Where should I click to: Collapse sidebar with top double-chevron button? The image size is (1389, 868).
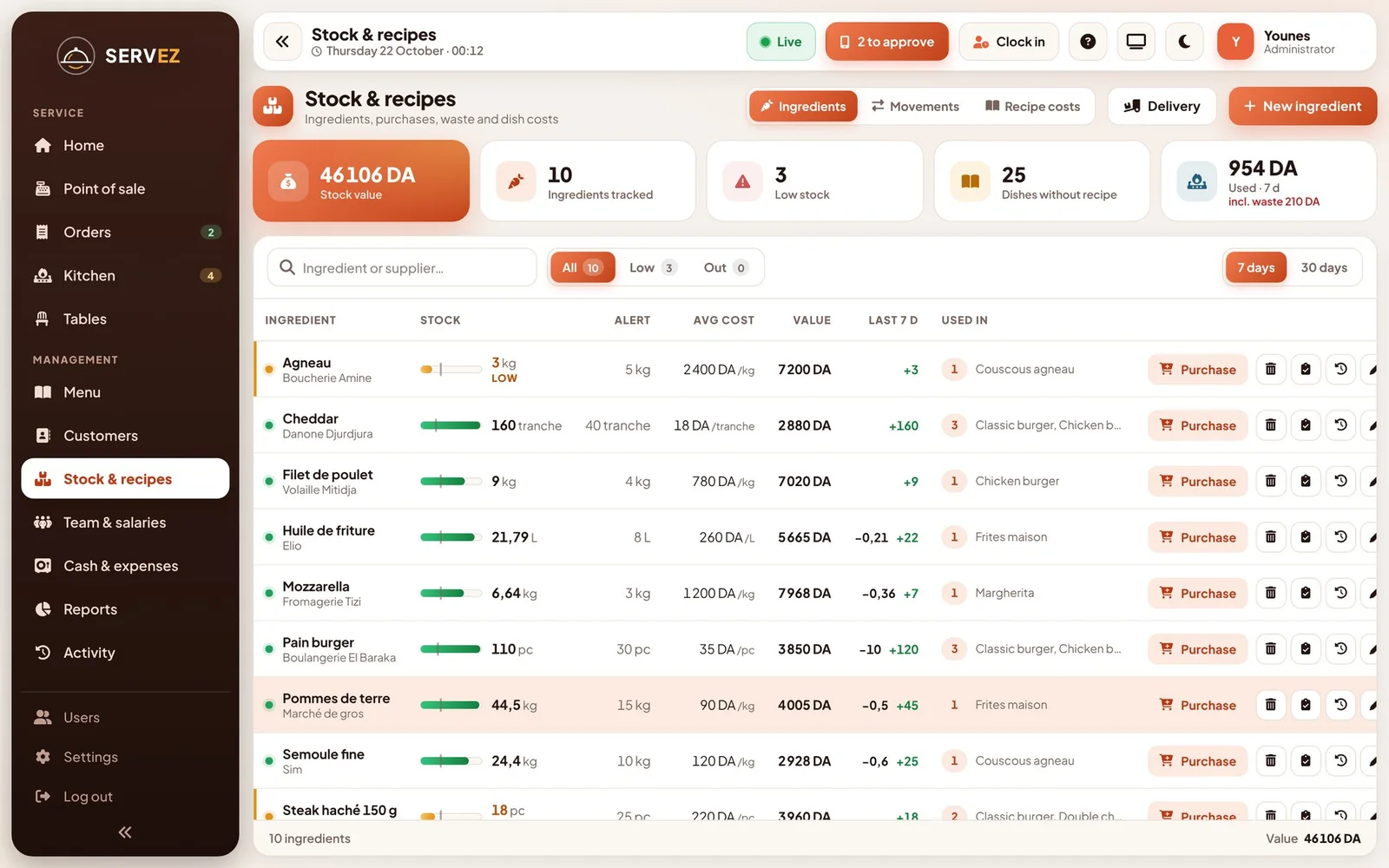point(282,42)
